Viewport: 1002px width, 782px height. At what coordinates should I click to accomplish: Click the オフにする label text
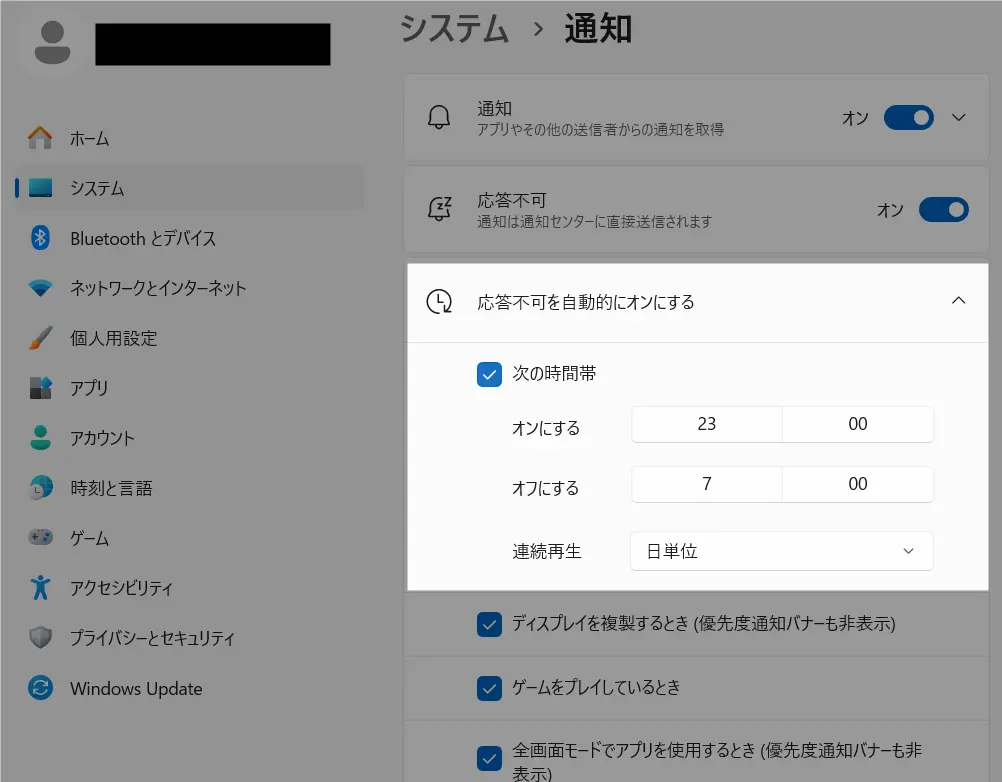click(546, 488)
